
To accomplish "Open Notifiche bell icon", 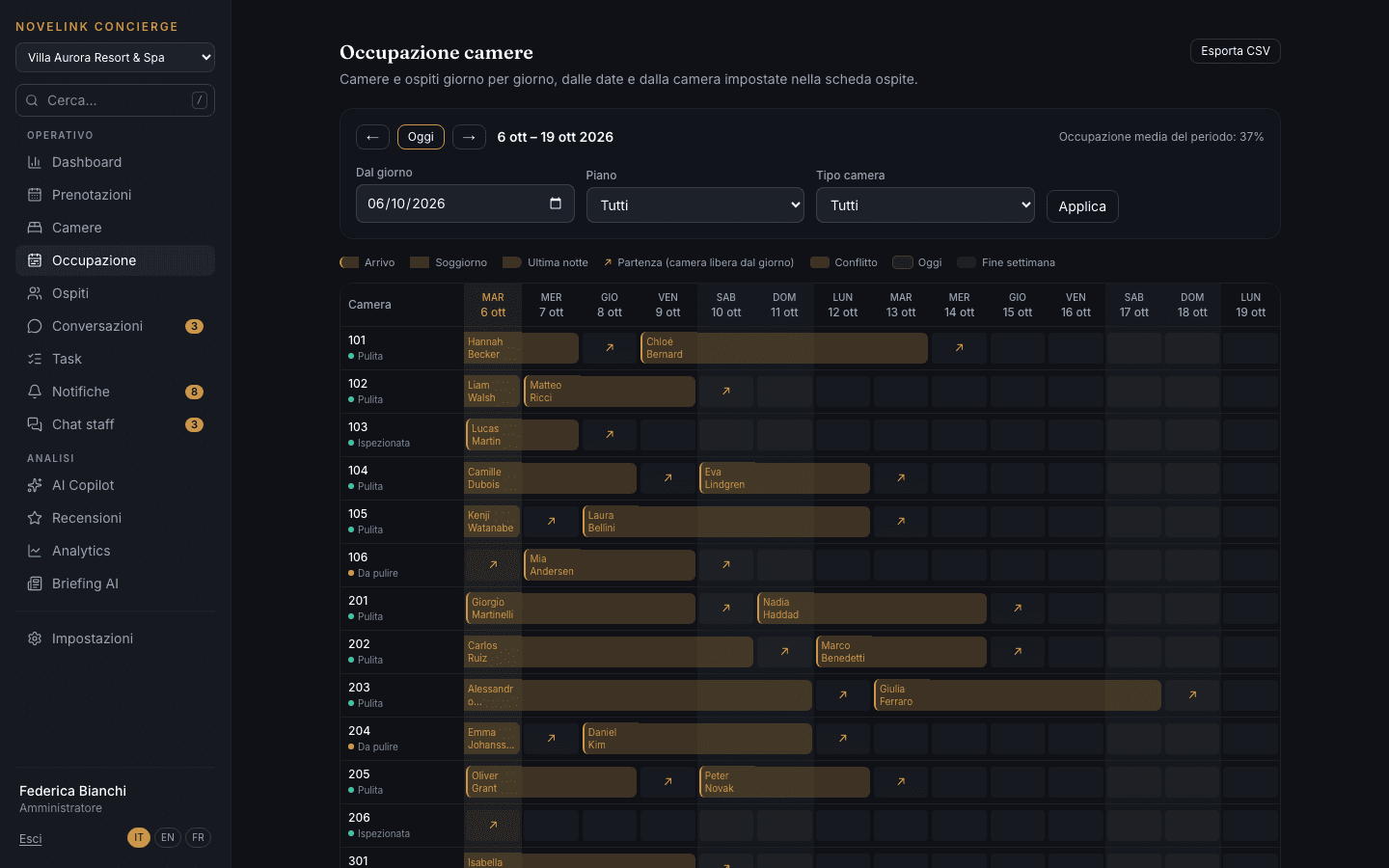I will (x=35, y=392).
